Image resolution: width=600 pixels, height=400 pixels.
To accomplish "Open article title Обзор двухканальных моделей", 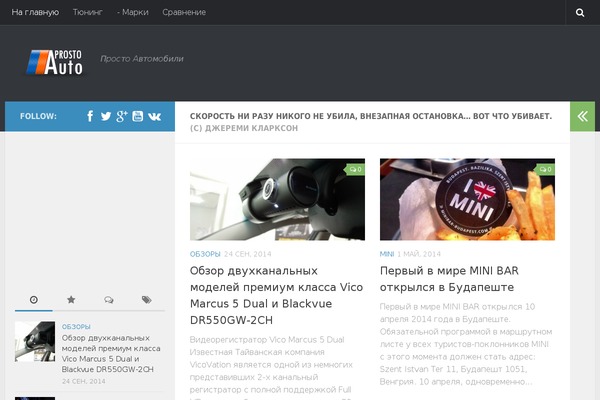I will click(276, 295).
